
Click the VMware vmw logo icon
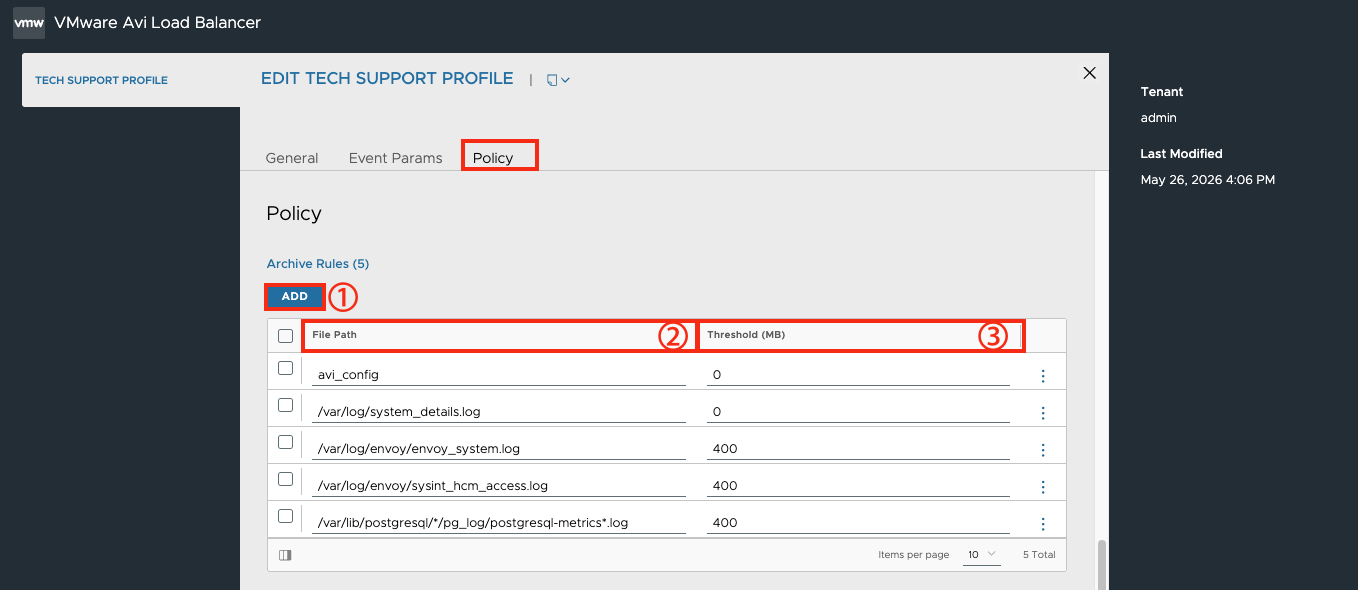(x=29, y=22)
